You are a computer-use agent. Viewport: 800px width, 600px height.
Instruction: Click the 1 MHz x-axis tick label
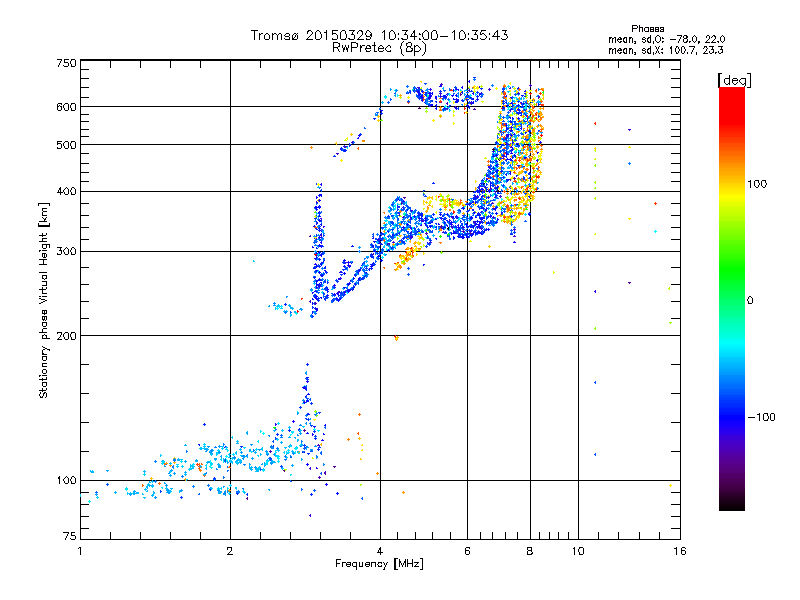pos(80,551)
